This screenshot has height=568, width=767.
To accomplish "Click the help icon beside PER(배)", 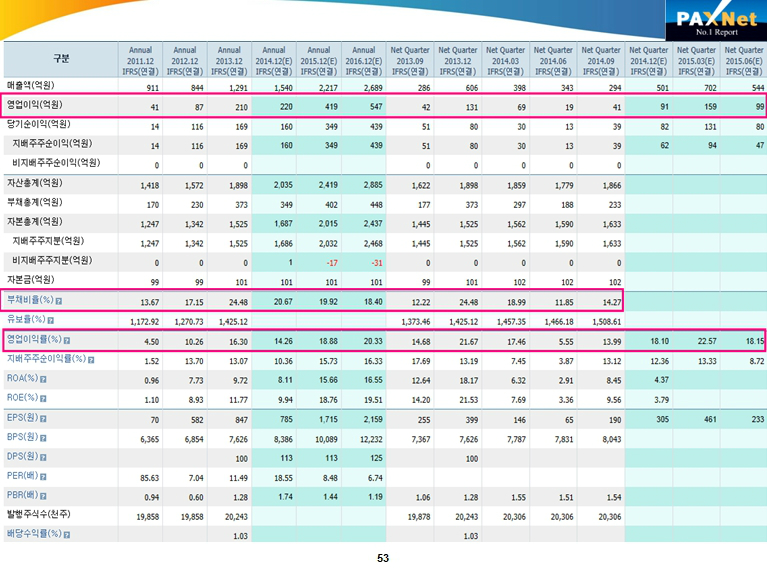I will (x=43, y=476).
